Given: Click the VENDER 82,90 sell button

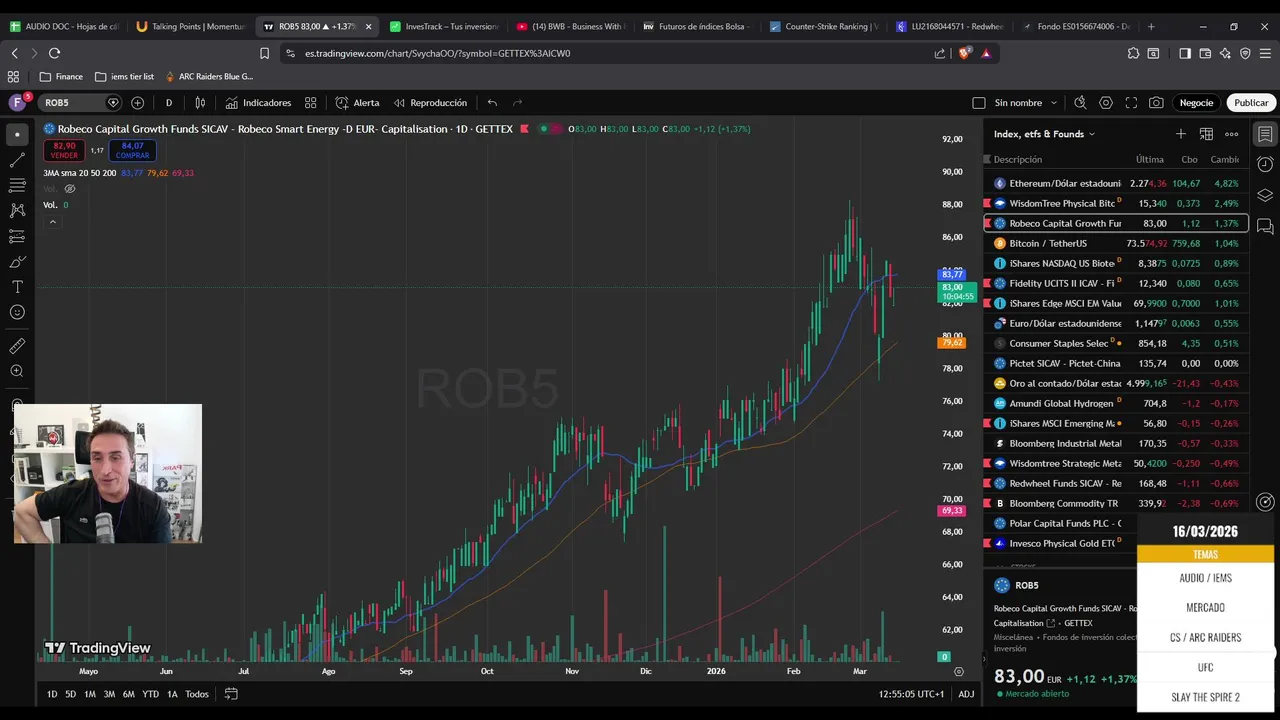Looking at the screenshot, I should (64, 150).
